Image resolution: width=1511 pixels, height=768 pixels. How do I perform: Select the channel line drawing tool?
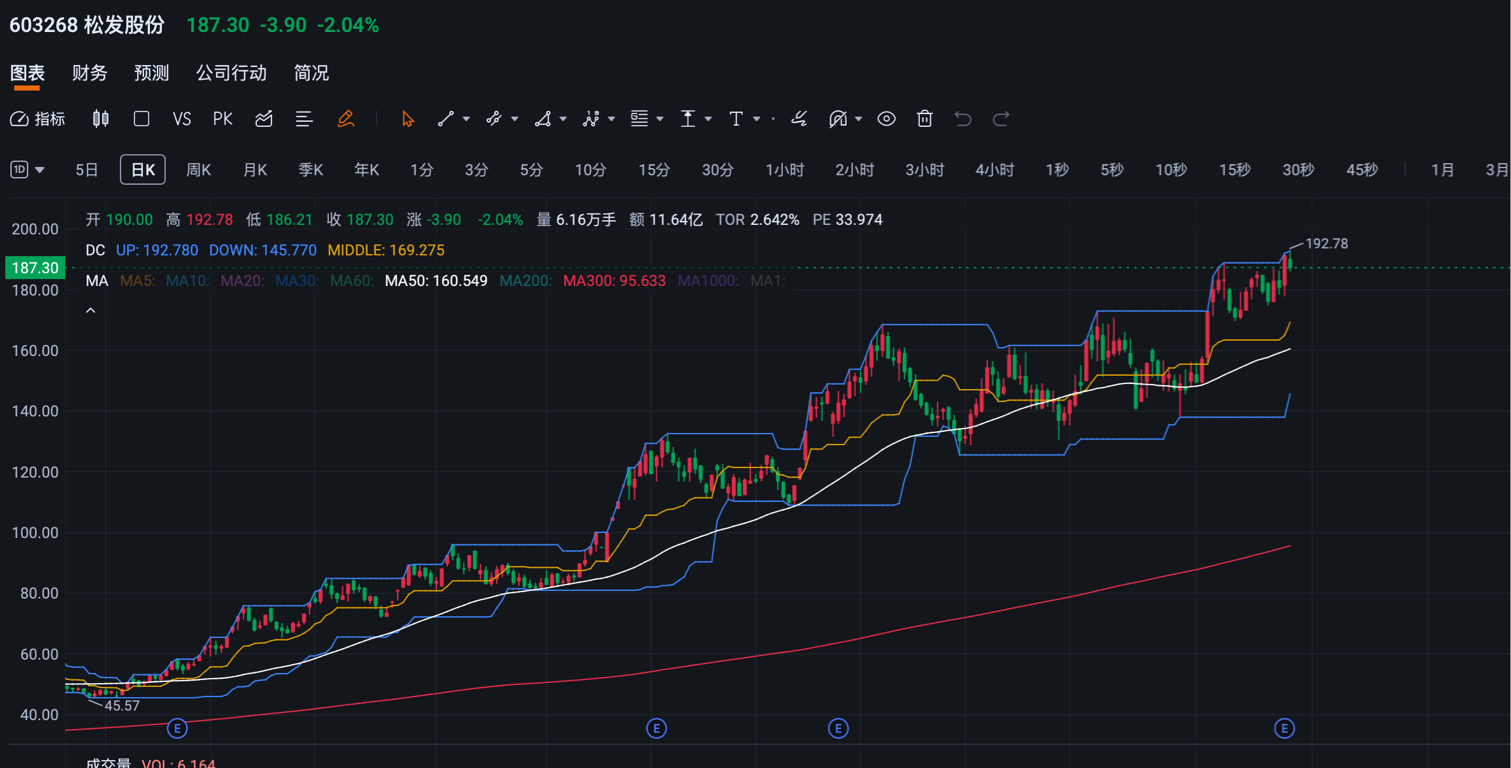pyautogui.click(x=494, y=119)
